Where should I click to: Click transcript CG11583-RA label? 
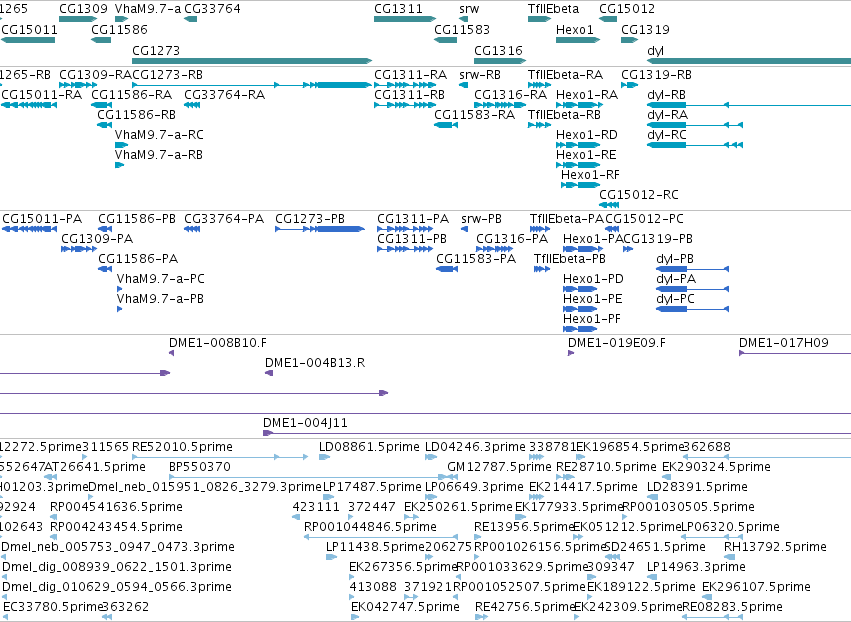coord(474,115)
